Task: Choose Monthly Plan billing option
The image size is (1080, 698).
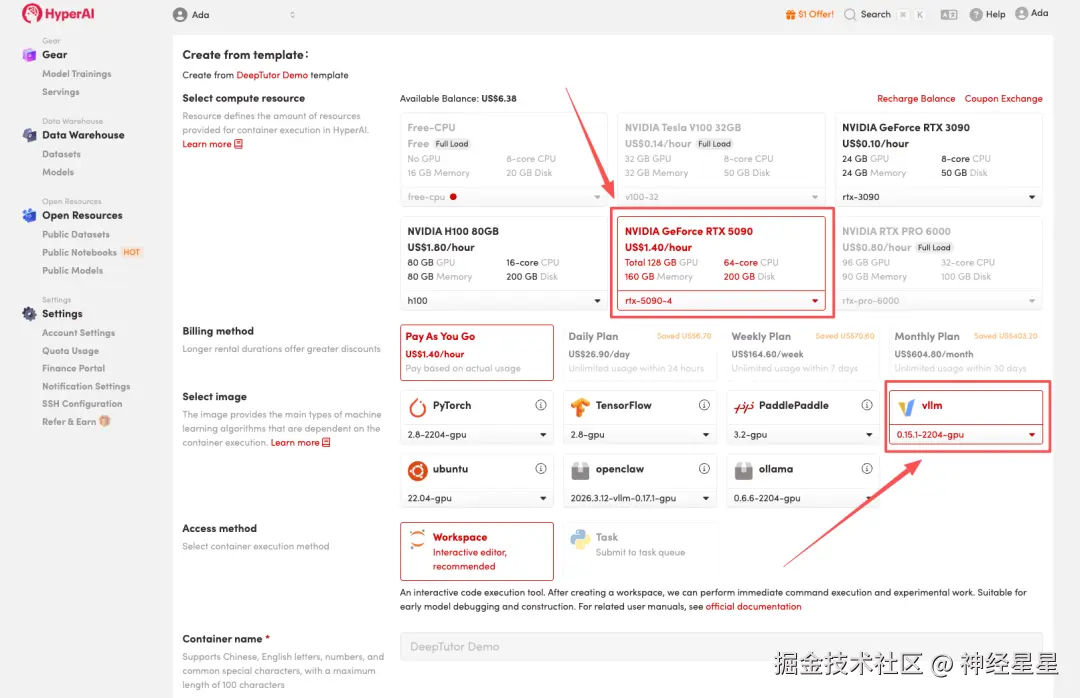Action: (966, 353)
